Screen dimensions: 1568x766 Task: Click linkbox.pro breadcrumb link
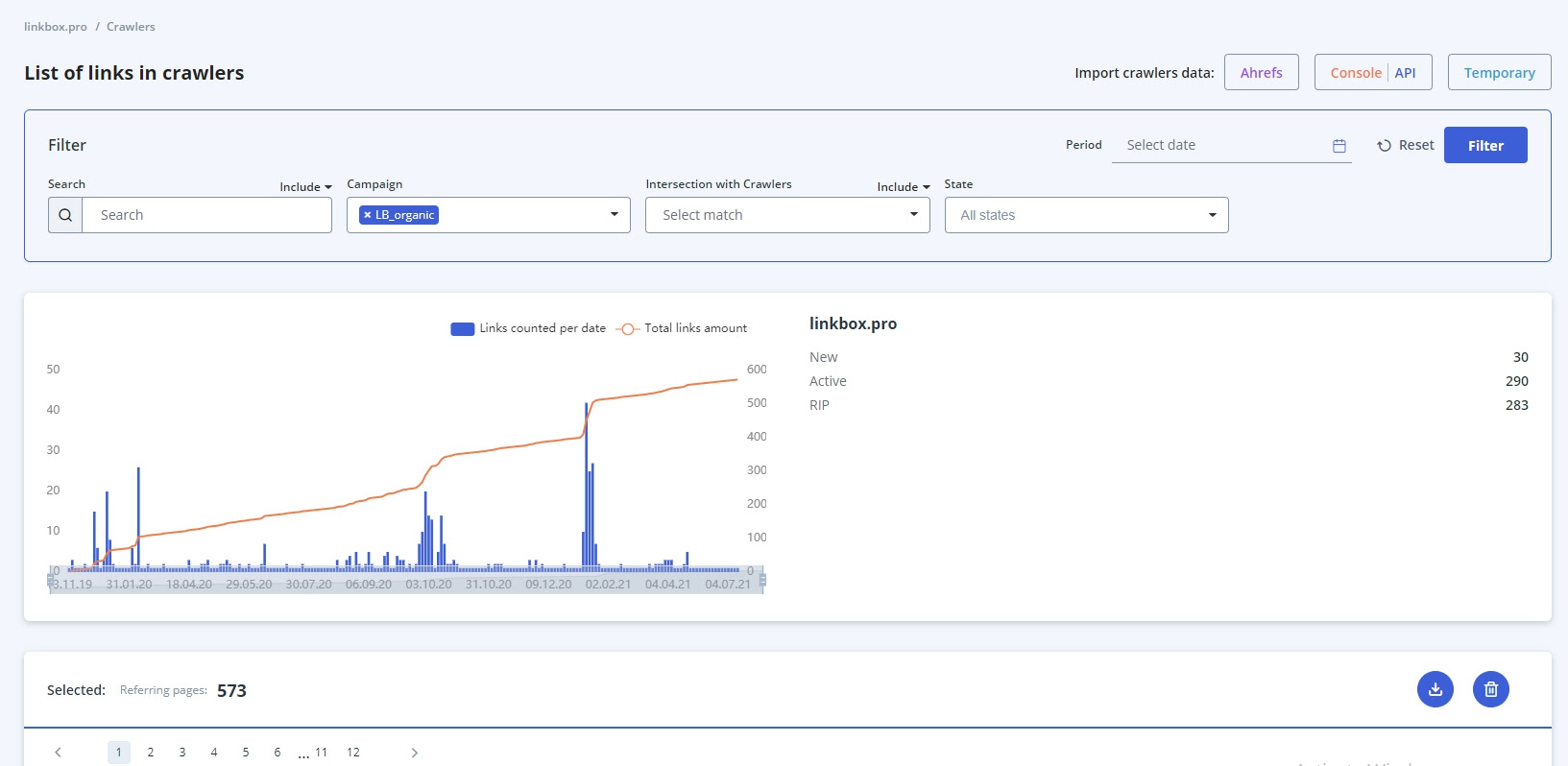point(56,27)
